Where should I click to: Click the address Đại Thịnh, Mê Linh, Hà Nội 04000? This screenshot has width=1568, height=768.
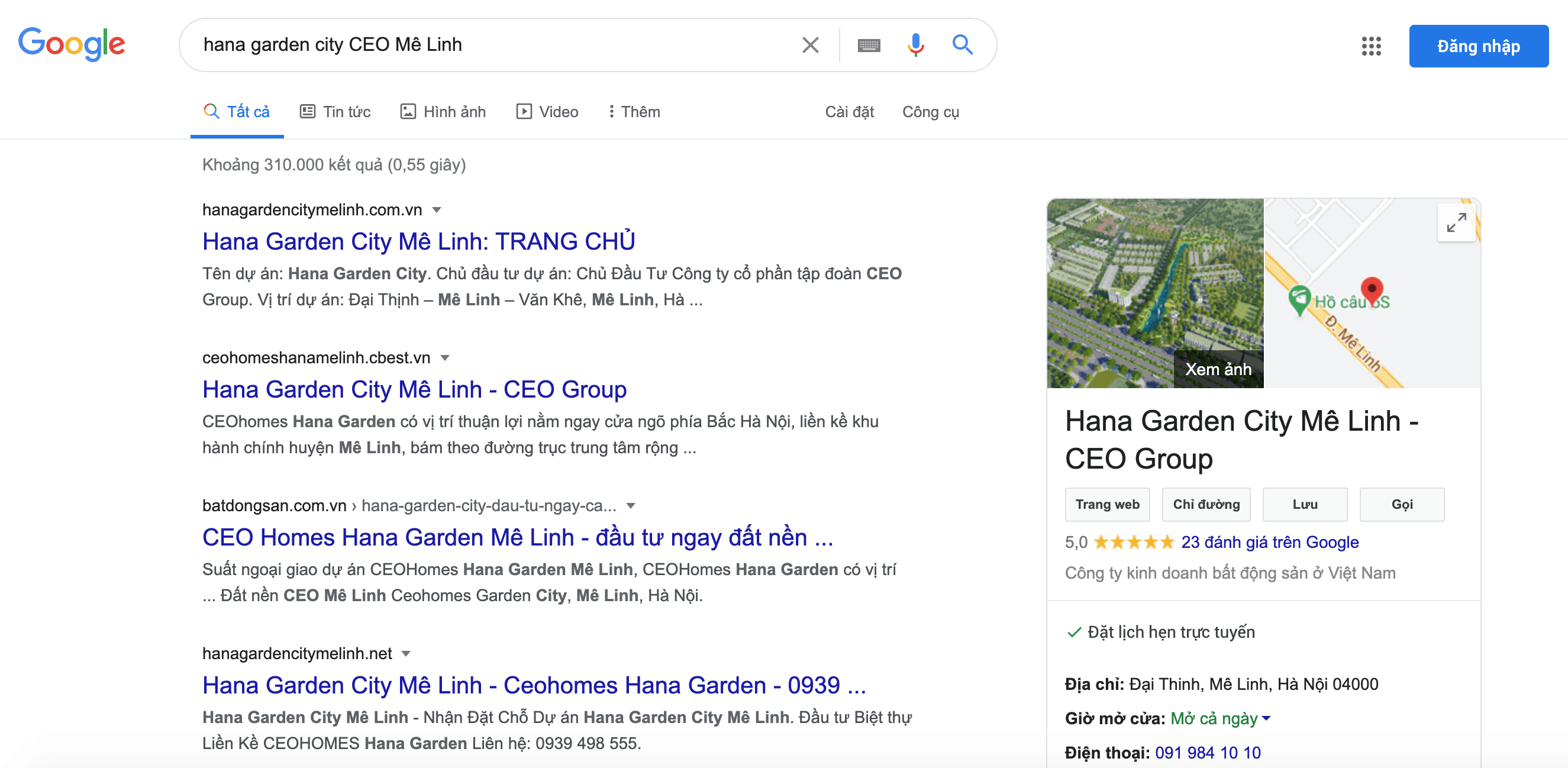click(1253, 684)
